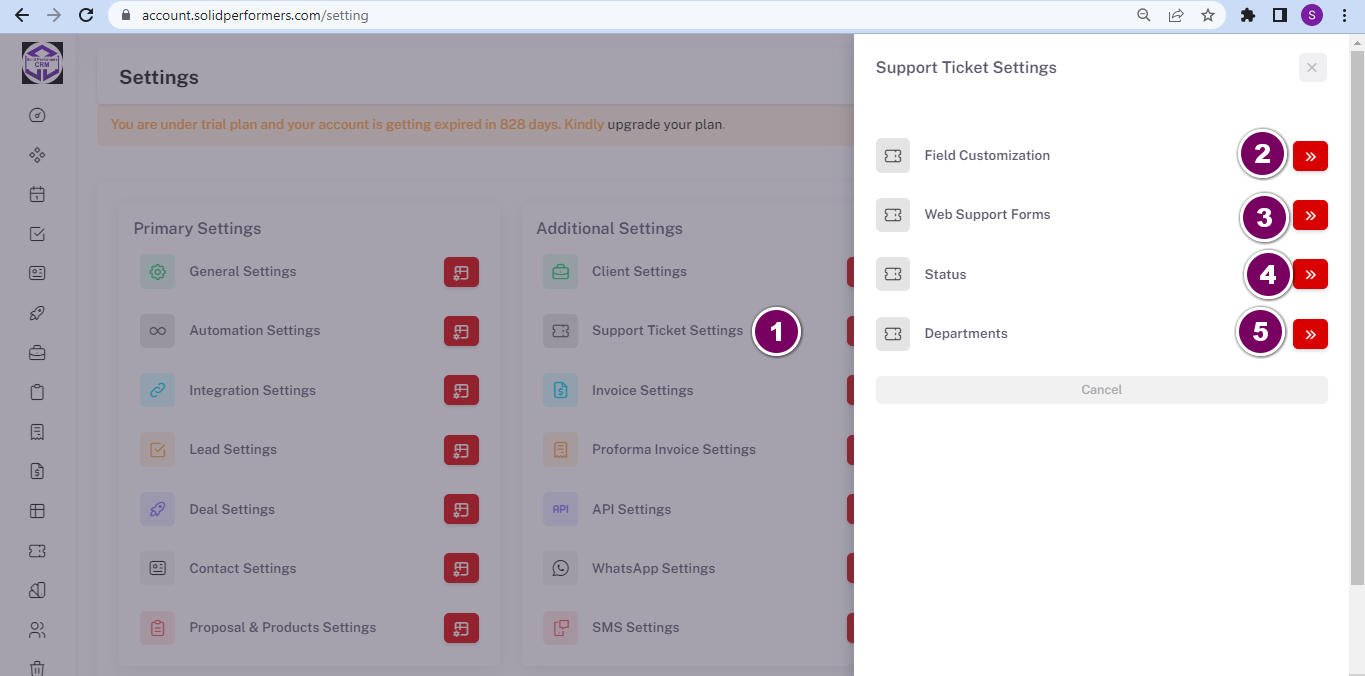The image size is (1365, 676).
Task: Click the Integration Settings link icon
Action: tap(157, 391)
